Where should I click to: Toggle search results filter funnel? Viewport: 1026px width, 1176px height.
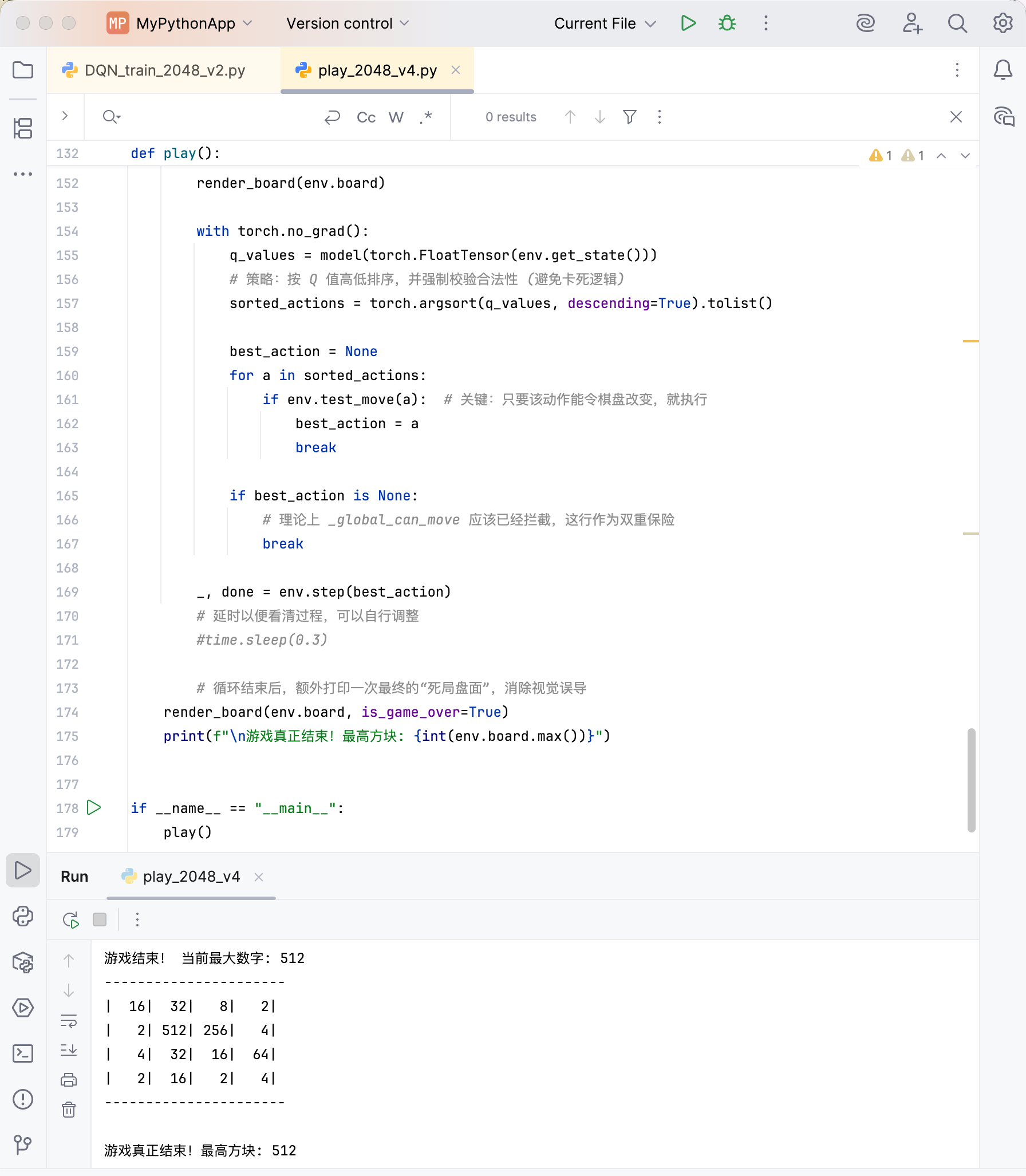pos(630,117)
